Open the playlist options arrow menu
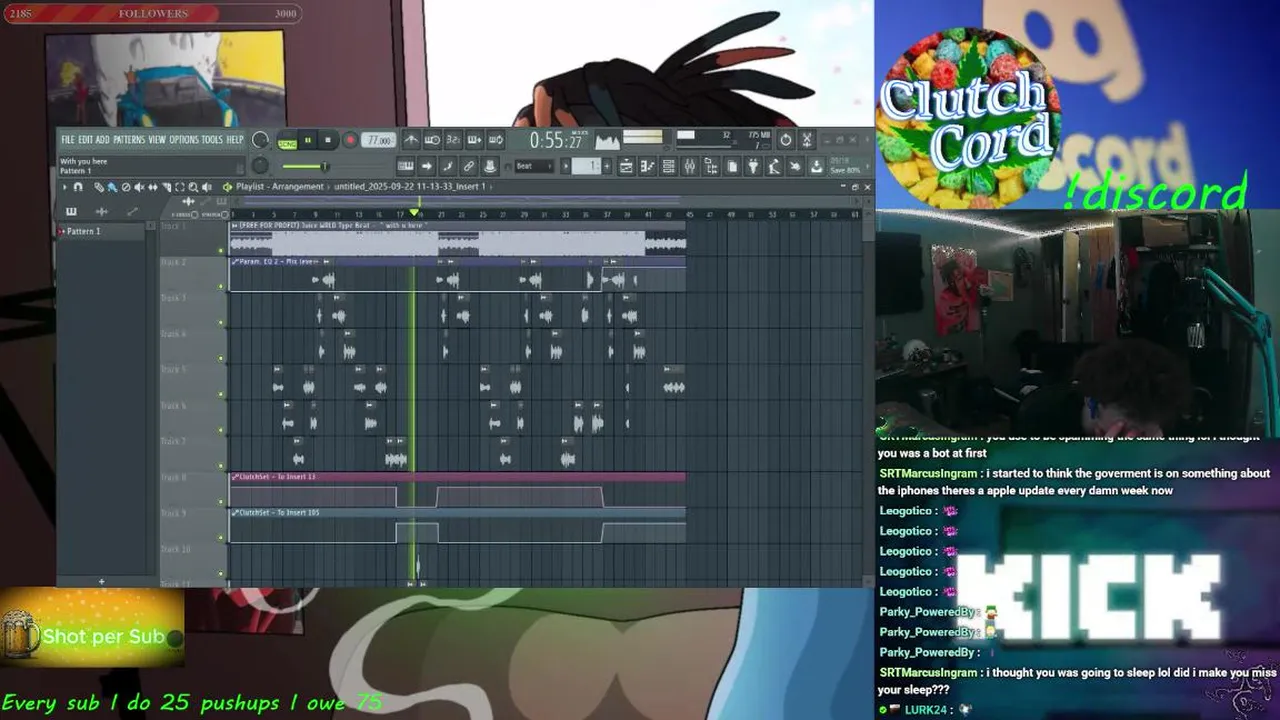Screen dimensions: 1280x720 [65, 187]
